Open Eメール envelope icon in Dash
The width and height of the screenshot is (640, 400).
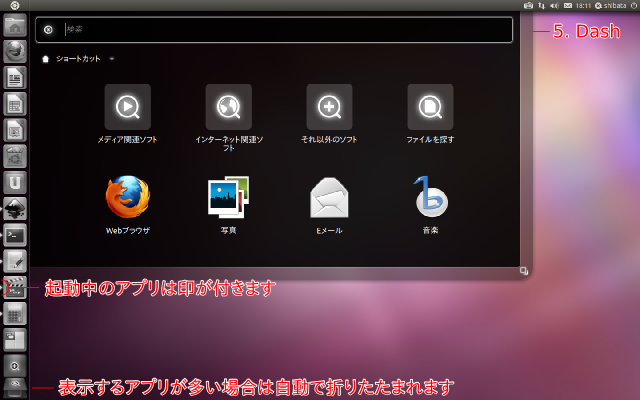pyautogui.click(x=329, y=205)
